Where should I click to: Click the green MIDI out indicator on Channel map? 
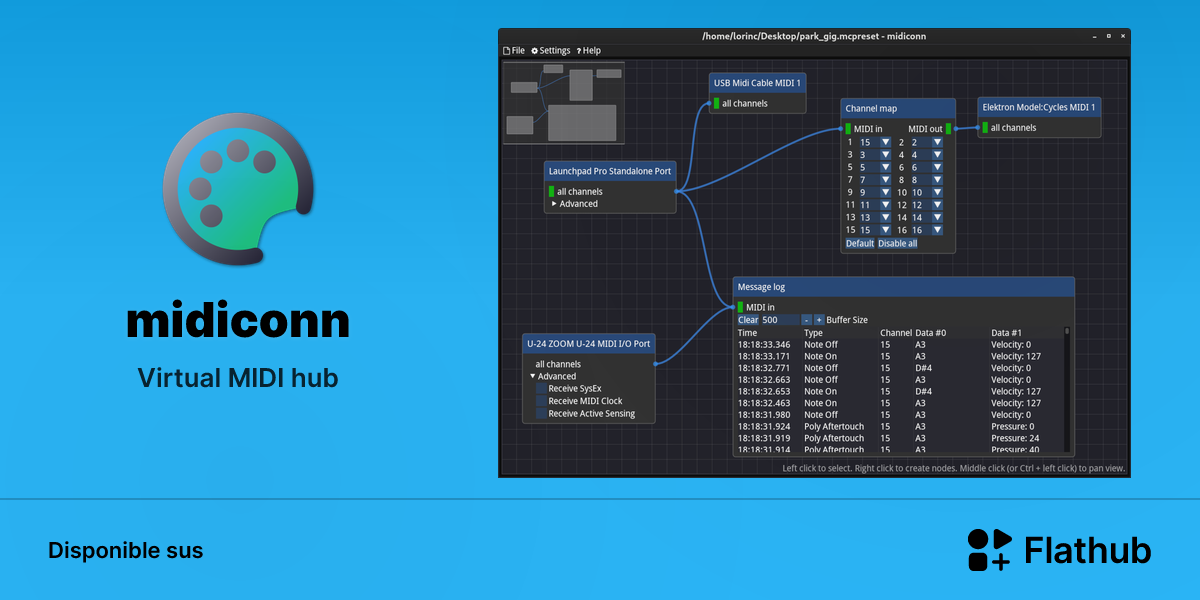tap(948, 128)
